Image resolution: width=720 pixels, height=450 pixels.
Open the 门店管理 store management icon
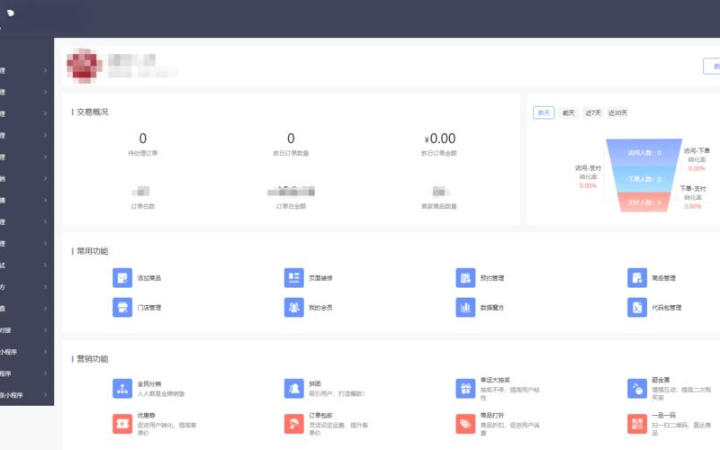[x=122, y=308]
